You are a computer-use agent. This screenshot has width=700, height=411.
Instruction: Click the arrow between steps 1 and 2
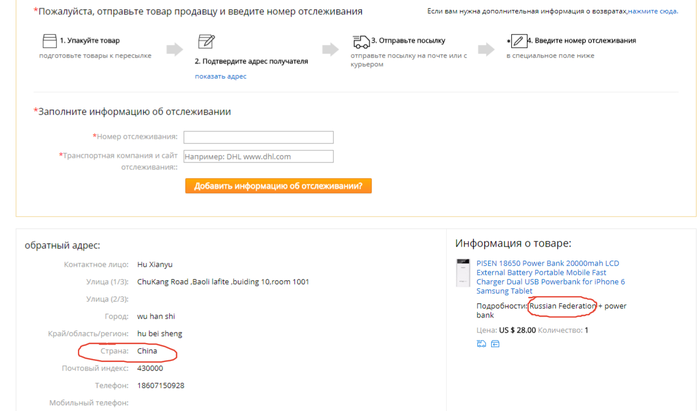pyautogui.click(x=175, y=49)
